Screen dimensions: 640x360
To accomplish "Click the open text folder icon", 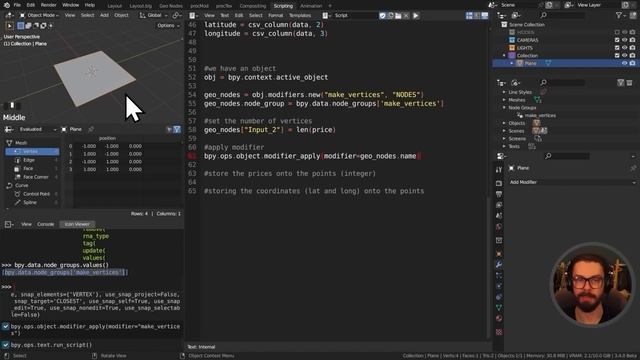I will (398, 16).
